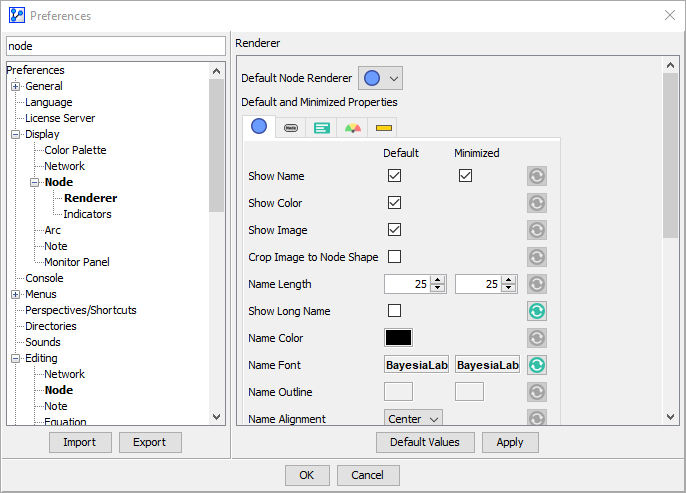Viewport: 686px width, 493px height.
Task: Open the Name Alignment Center dropdown
Action: pyautogui.click(x=413, y=419)
